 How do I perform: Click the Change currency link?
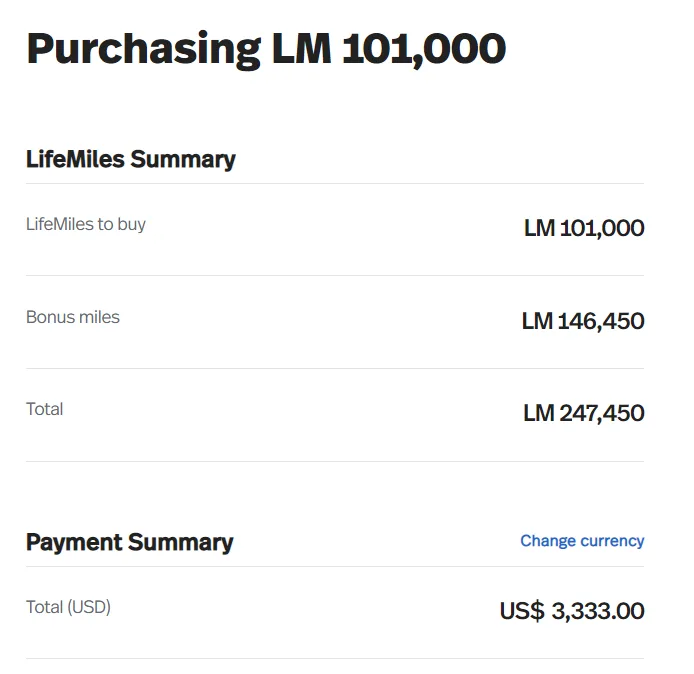pos(582,541)
